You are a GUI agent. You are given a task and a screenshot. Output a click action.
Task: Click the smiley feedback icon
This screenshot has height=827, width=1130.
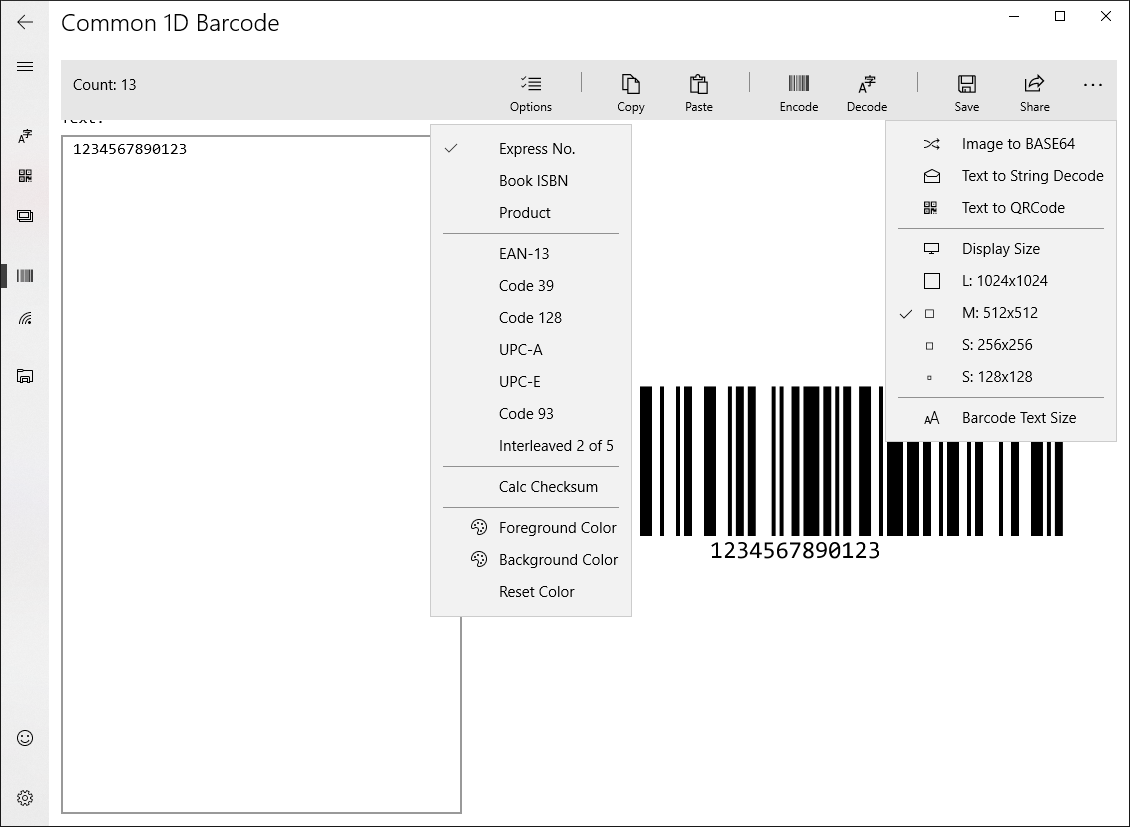pyautogui.click(x=25, y=738)
